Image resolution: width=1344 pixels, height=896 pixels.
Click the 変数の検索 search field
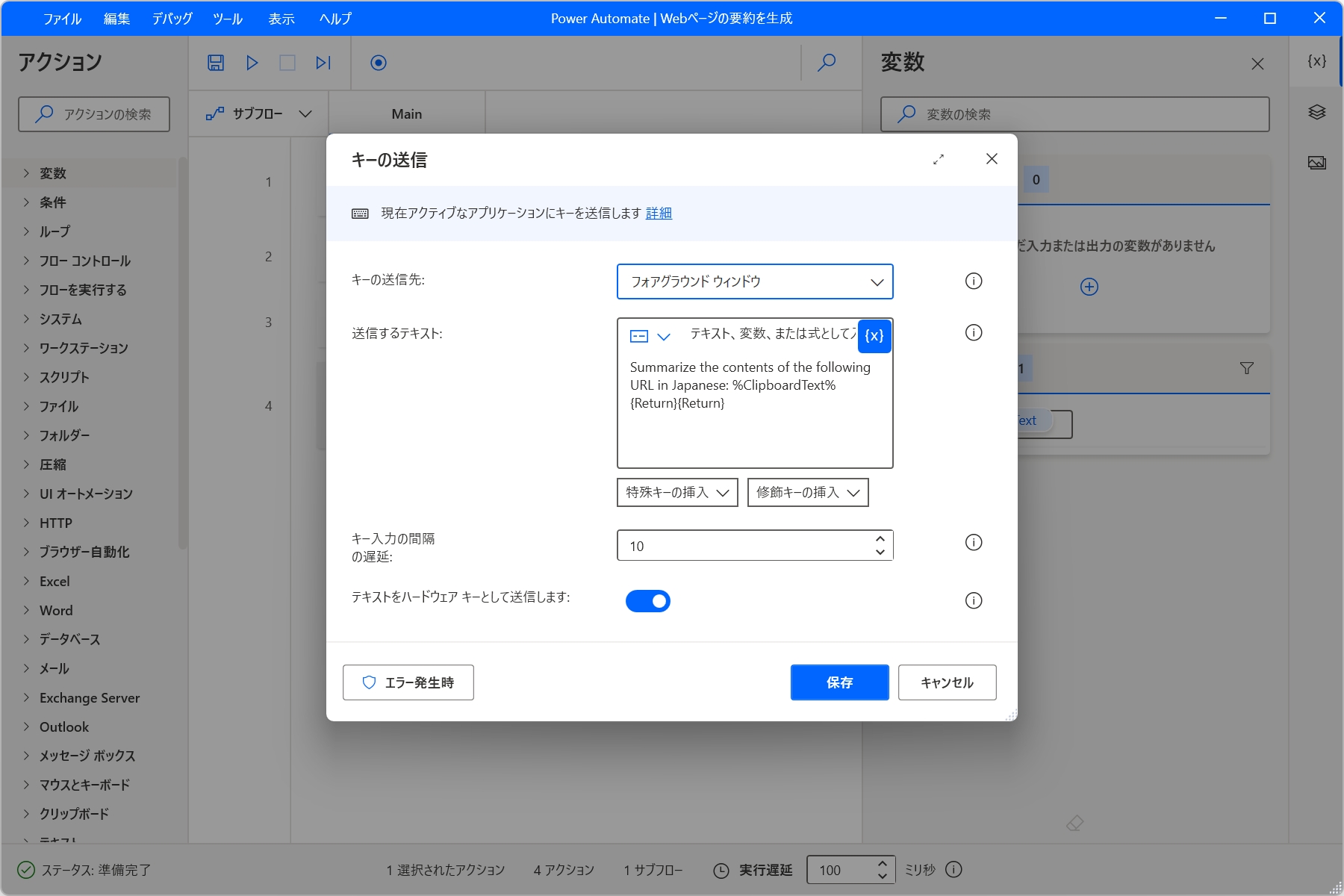click(1075, 114)
